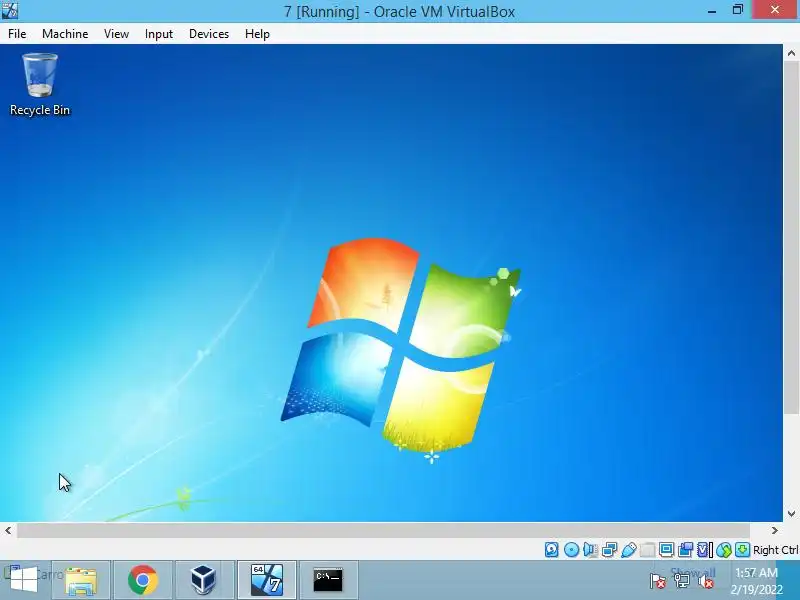The image size is (800, 600).
Task: Select the Recycle Bin desktop icon
Action: 40,85
